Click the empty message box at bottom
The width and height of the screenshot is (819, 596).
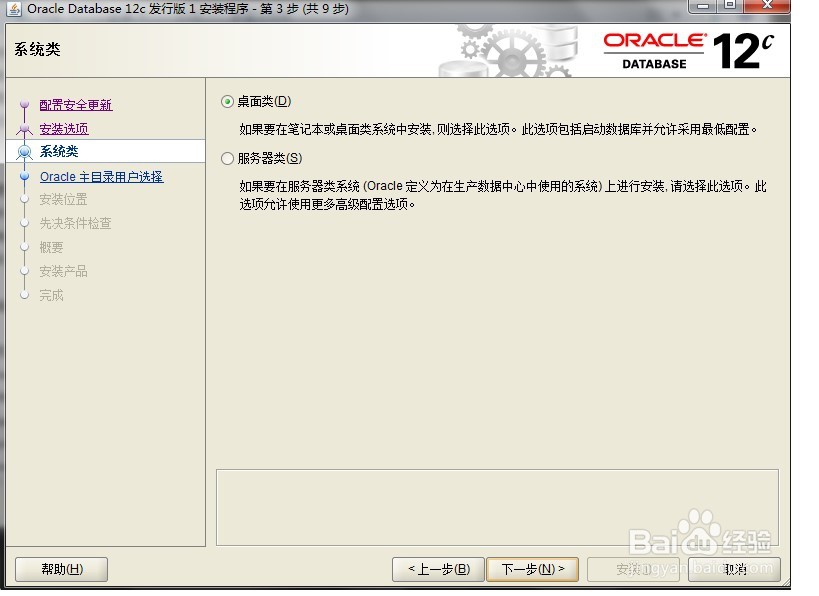pos(497,507)
